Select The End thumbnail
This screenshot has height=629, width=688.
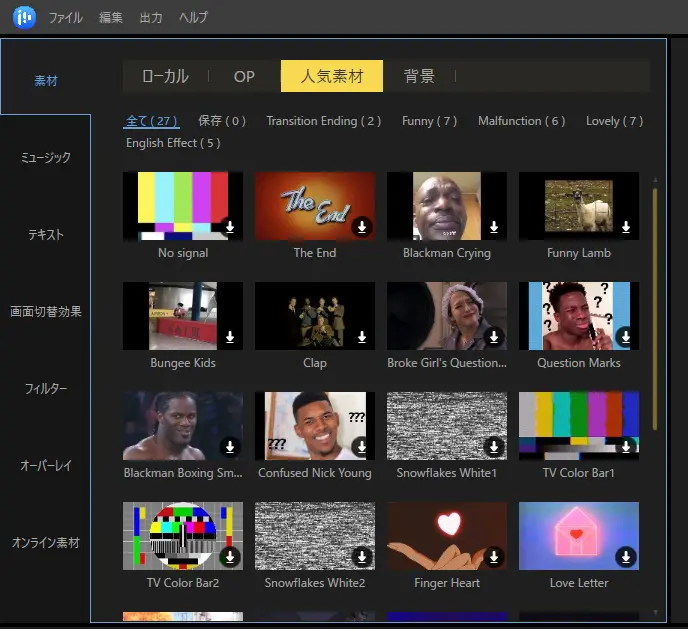point(315,206)
